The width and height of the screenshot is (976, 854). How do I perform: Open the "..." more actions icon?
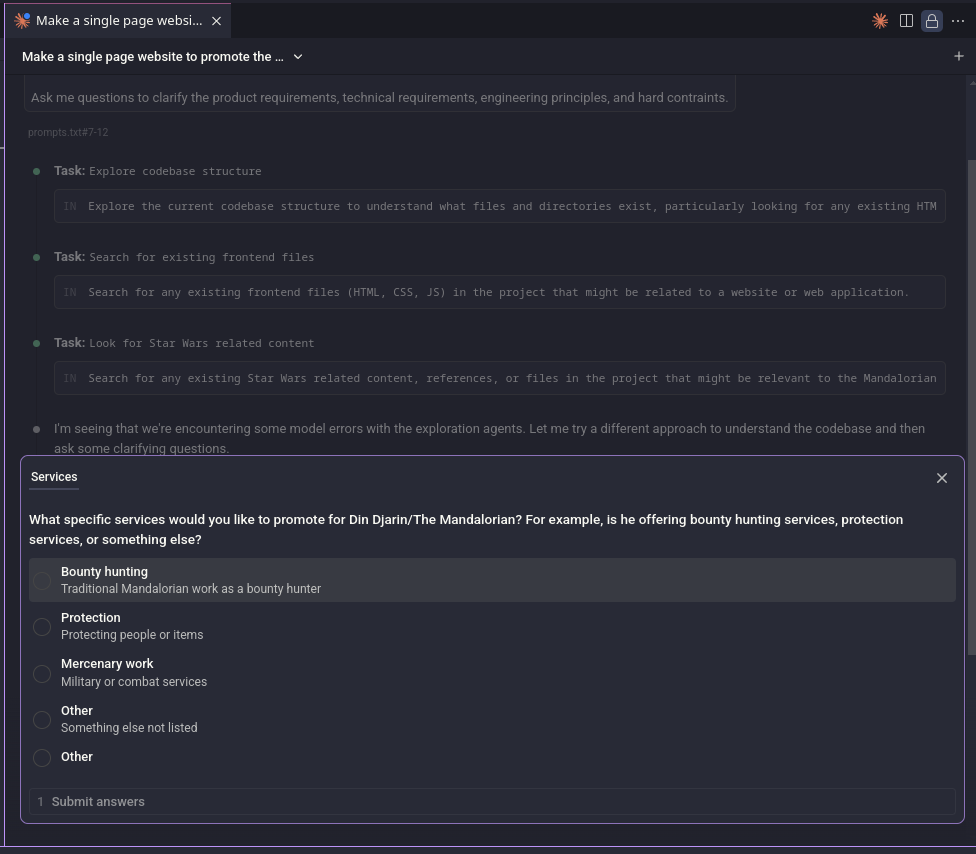click(x=958, y=20)
